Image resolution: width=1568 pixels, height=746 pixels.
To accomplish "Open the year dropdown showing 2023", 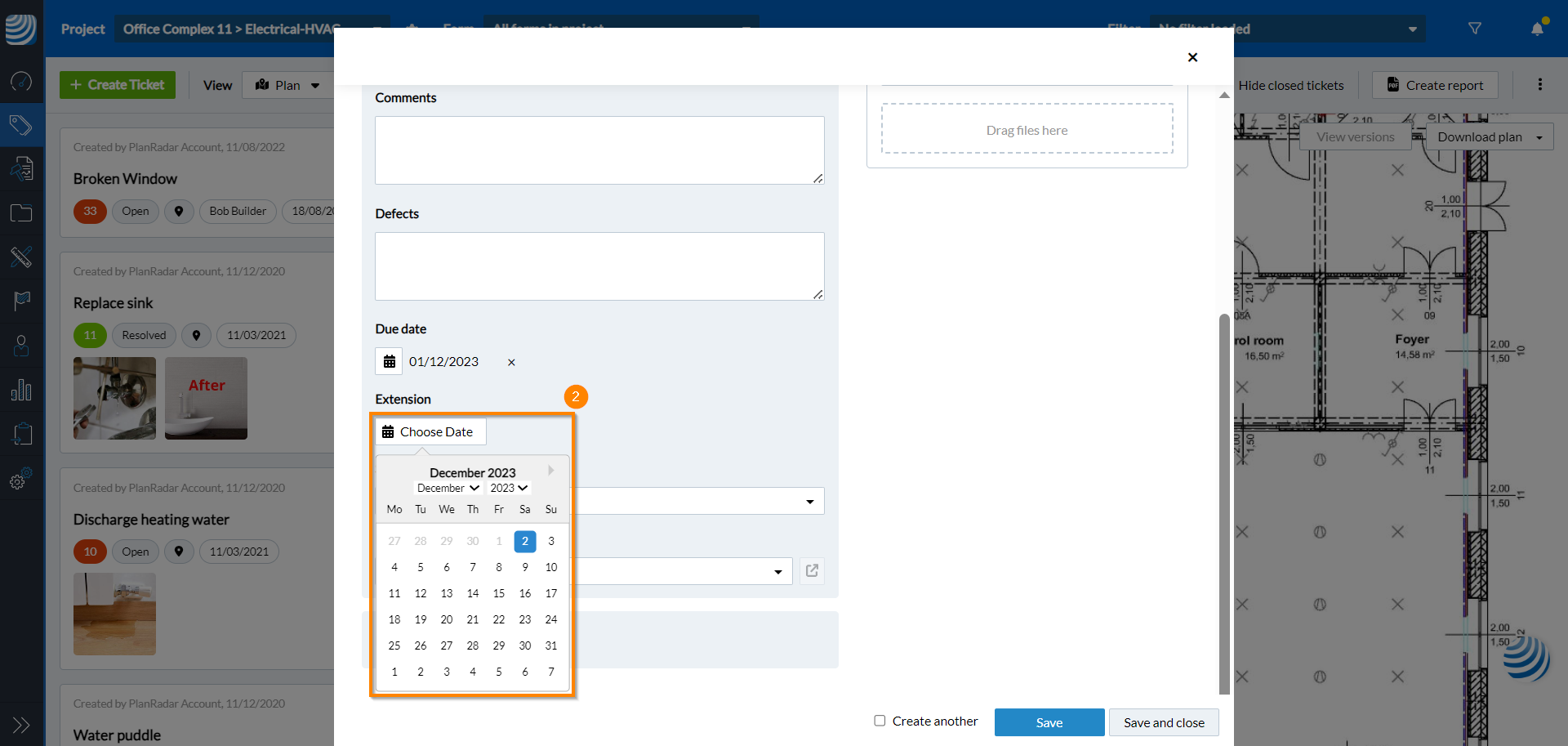I will click(x=509, y=488).
